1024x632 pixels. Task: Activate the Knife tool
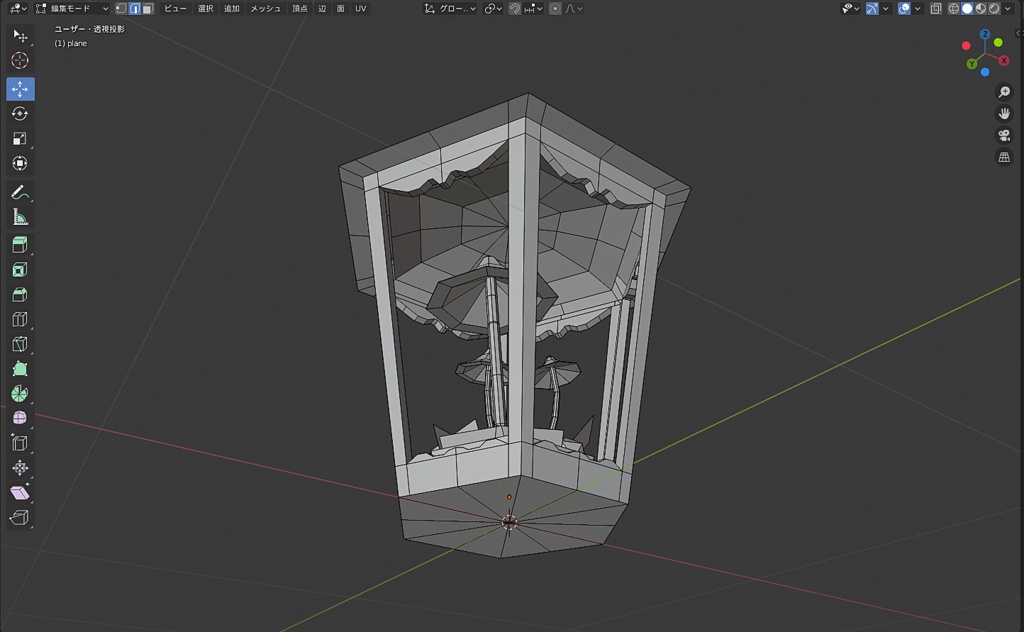20,344
